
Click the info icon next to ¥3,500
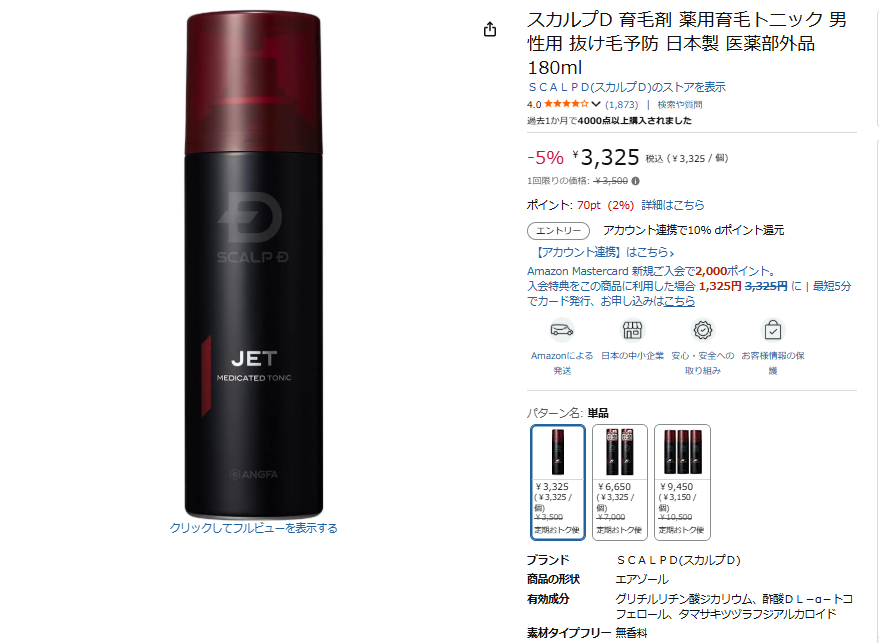pos(635,181)
